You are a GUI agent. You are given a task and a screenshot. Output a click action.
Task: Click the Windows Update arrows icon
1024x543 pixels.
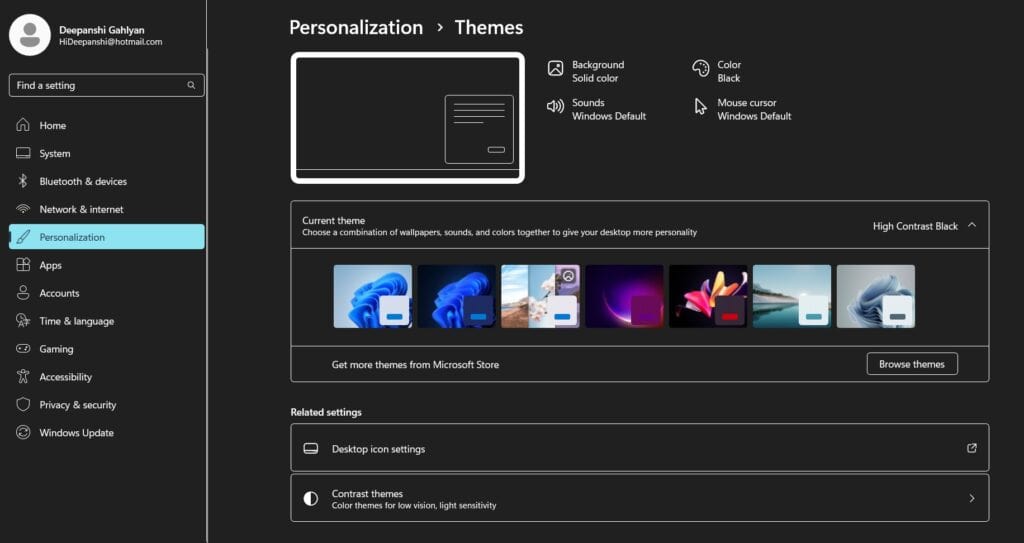point(23,433)
